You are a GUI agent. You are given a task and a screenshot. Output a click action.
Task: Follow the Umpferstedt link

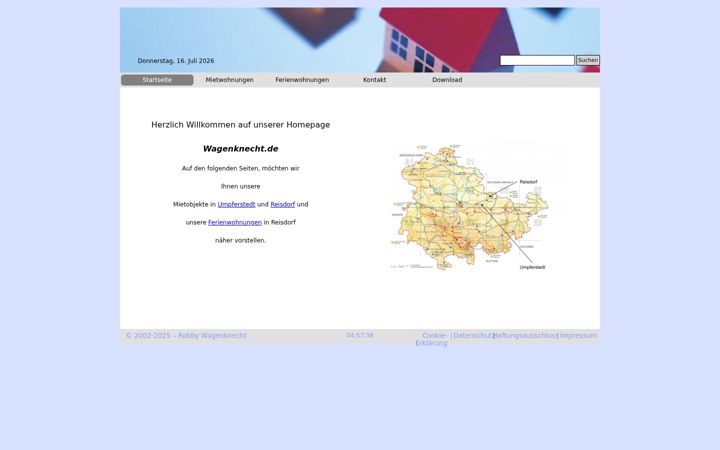pyautogui.click(x=236, y=204)
